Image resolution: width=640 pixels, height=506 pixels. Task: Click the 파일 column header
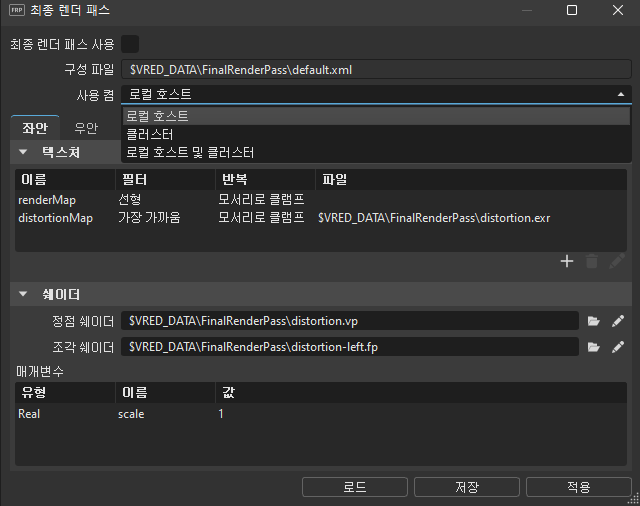pyautogui.click(x=471, y=180)
